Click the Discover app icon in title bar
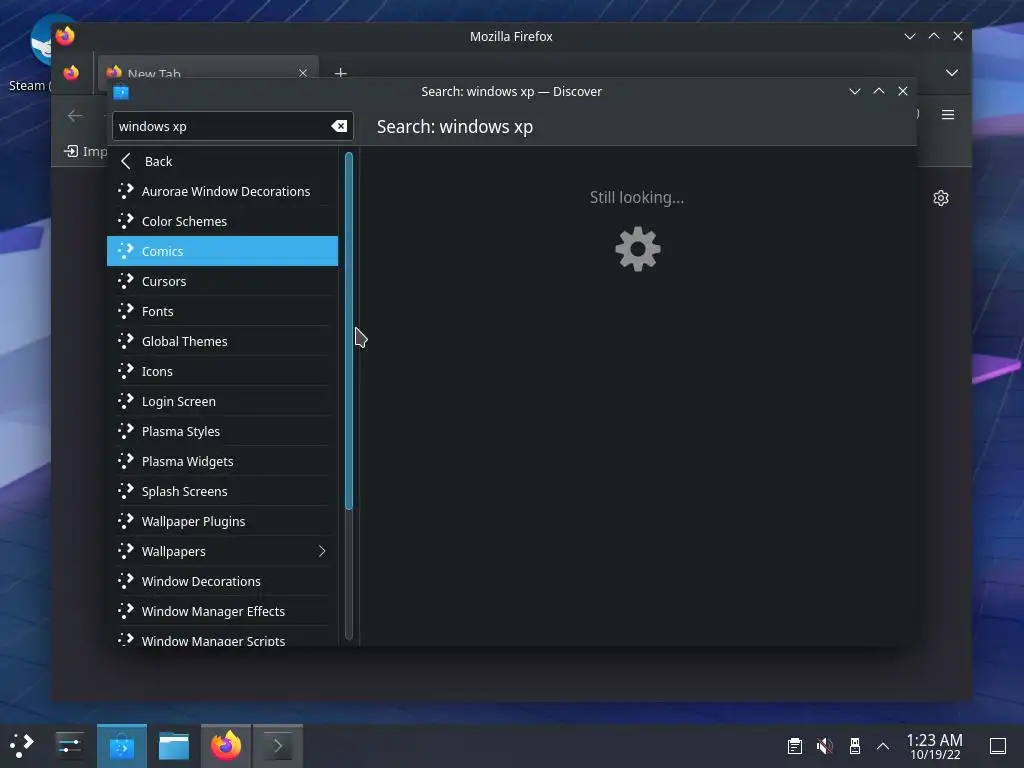The height and width of the screenshot is (768, 1024). tap(121, 92)
